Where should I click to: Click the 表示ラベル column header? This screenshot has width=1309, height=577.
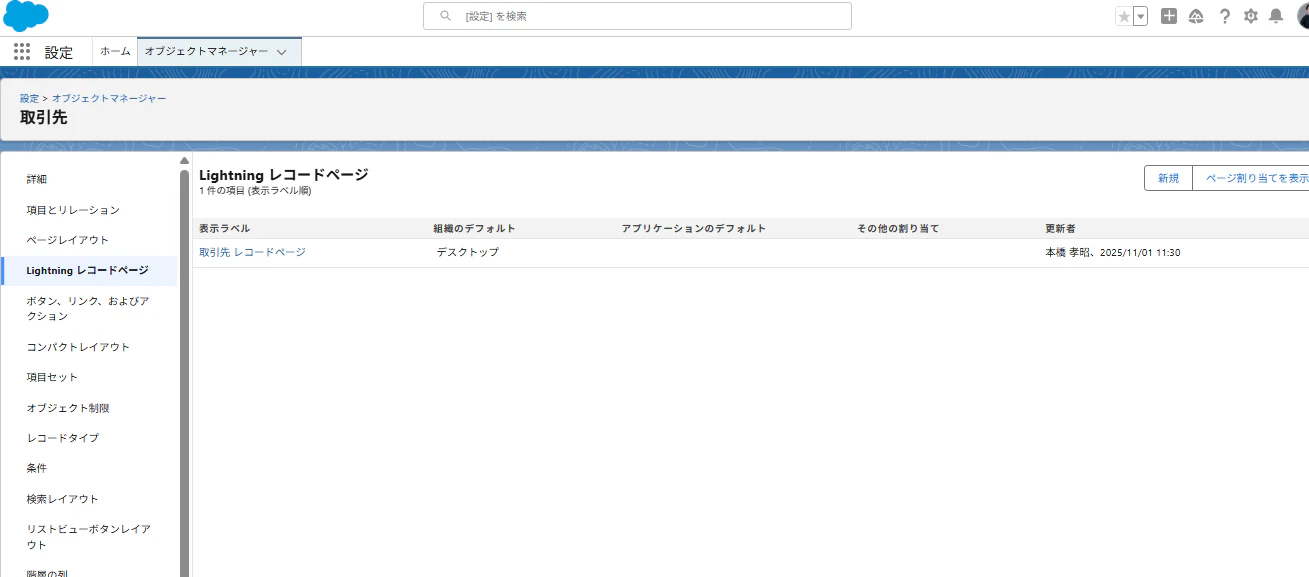[225, 229]
